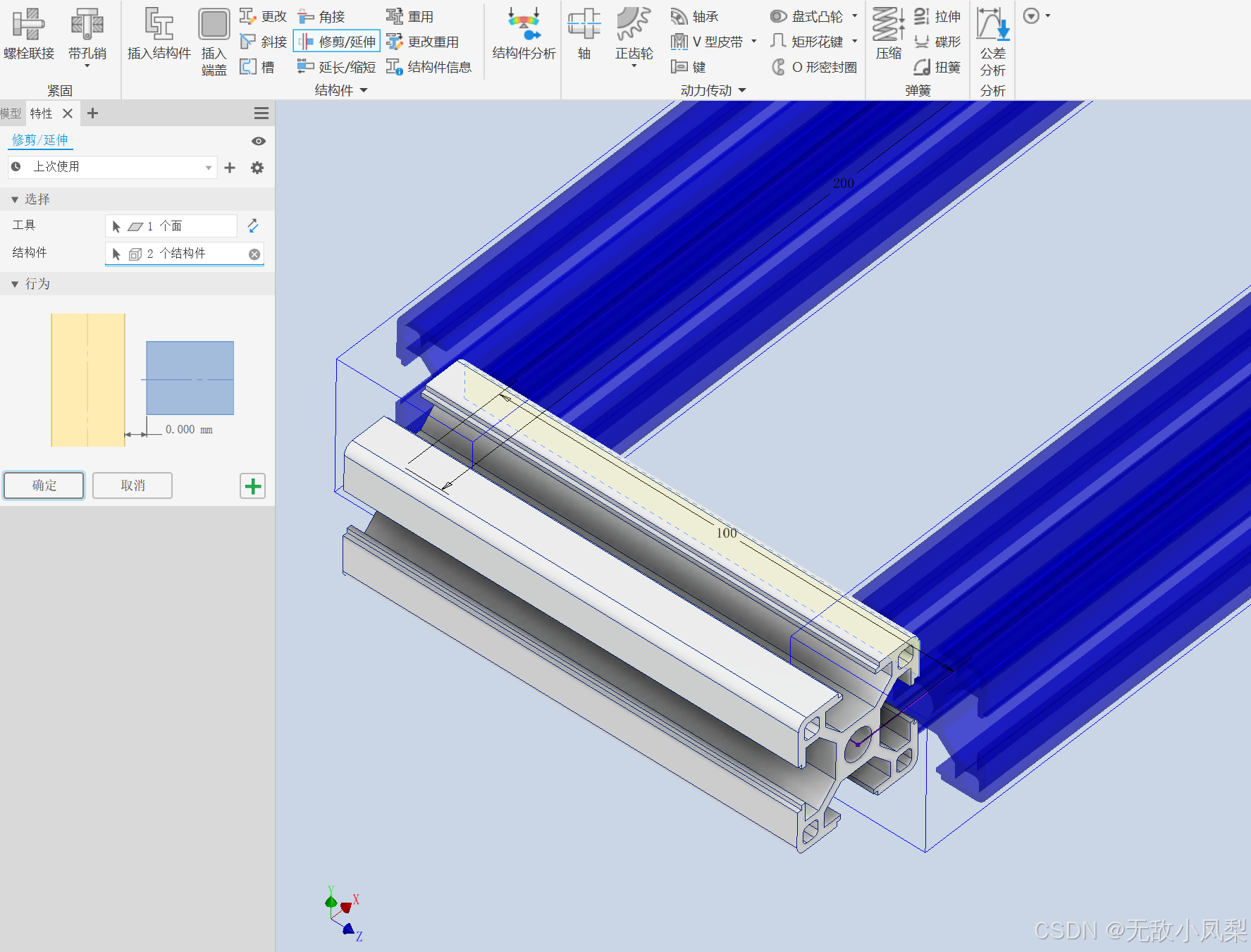Select the 轴承 bearing tool

tap(694, 16)
